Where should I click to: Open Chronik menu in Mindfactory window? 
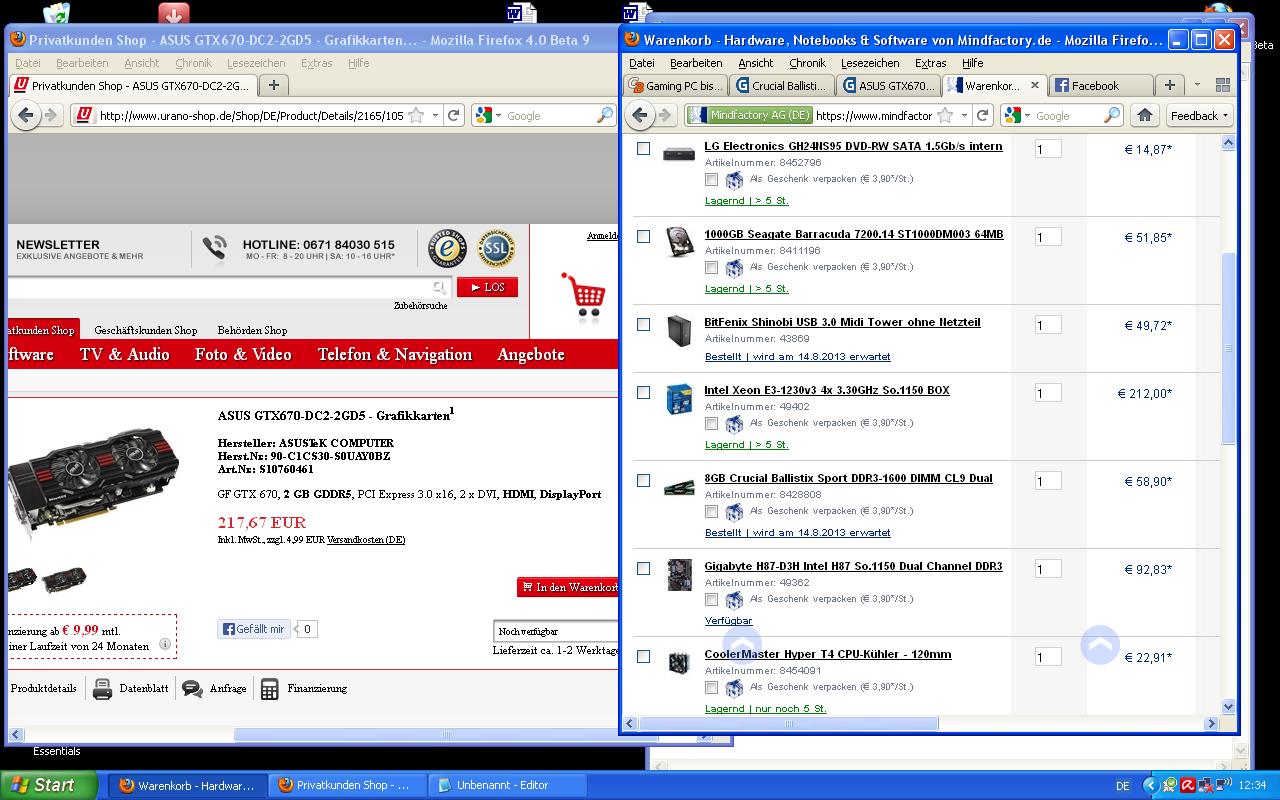pyautogui.click(x=807, y=63)
